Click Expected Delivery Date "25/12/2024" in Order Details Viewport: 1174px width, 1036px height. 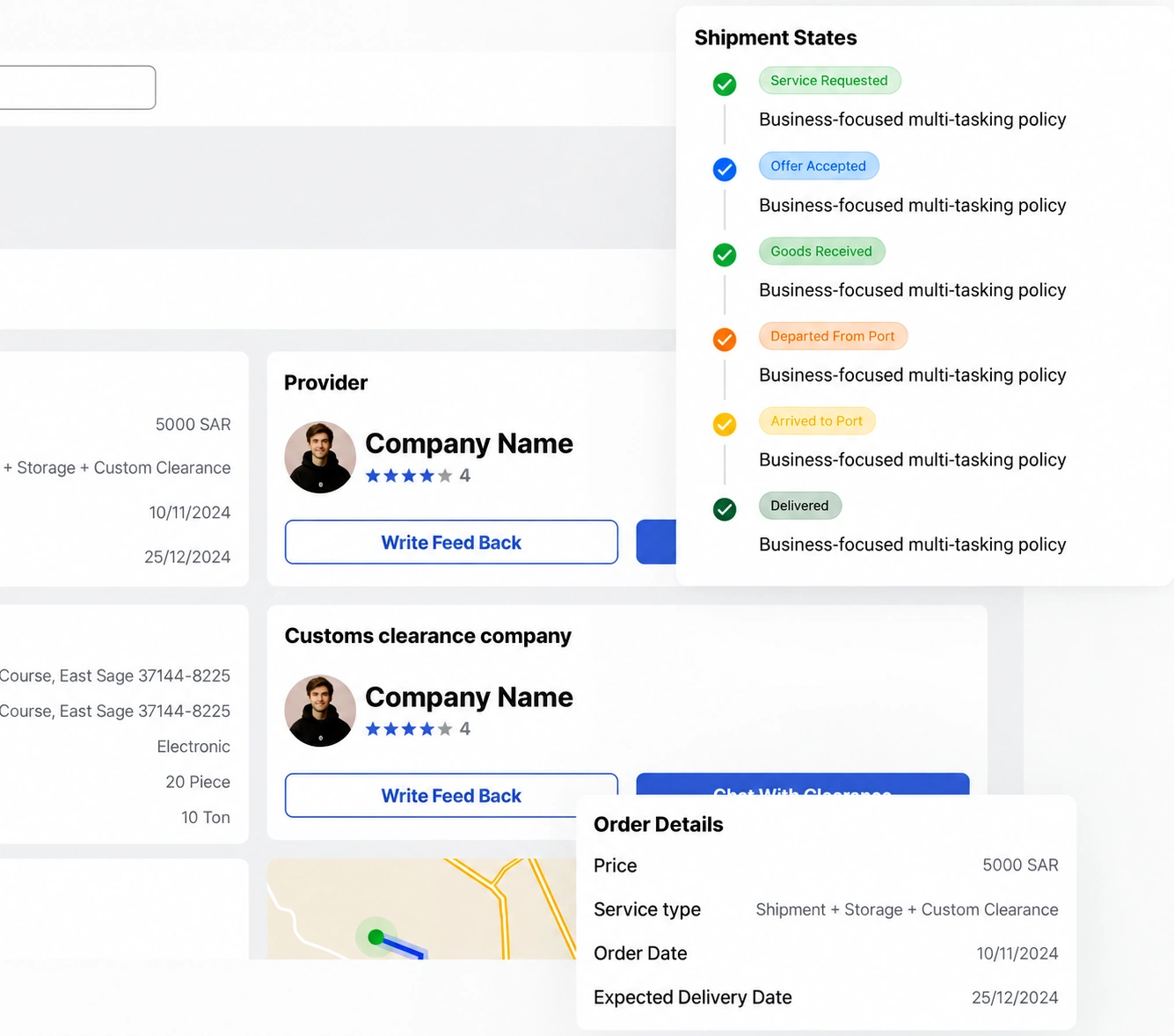(x=1015, y=997)
